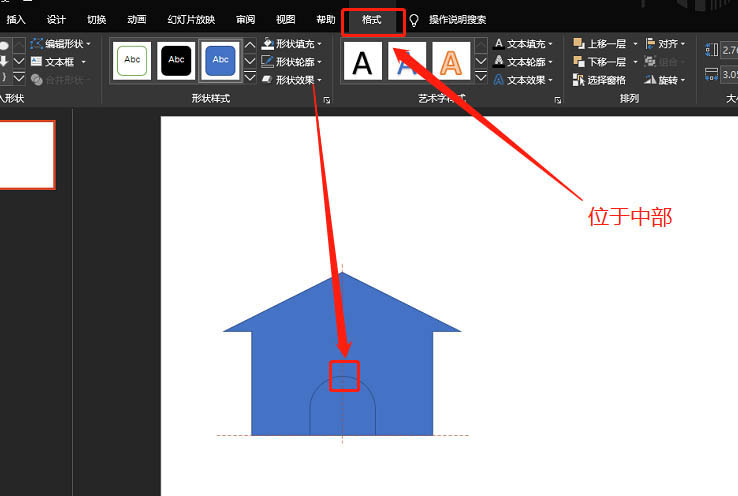Open the 文本填充 dropdown arrow
This screenshot has width=738, height=496.
click(550, 44)
